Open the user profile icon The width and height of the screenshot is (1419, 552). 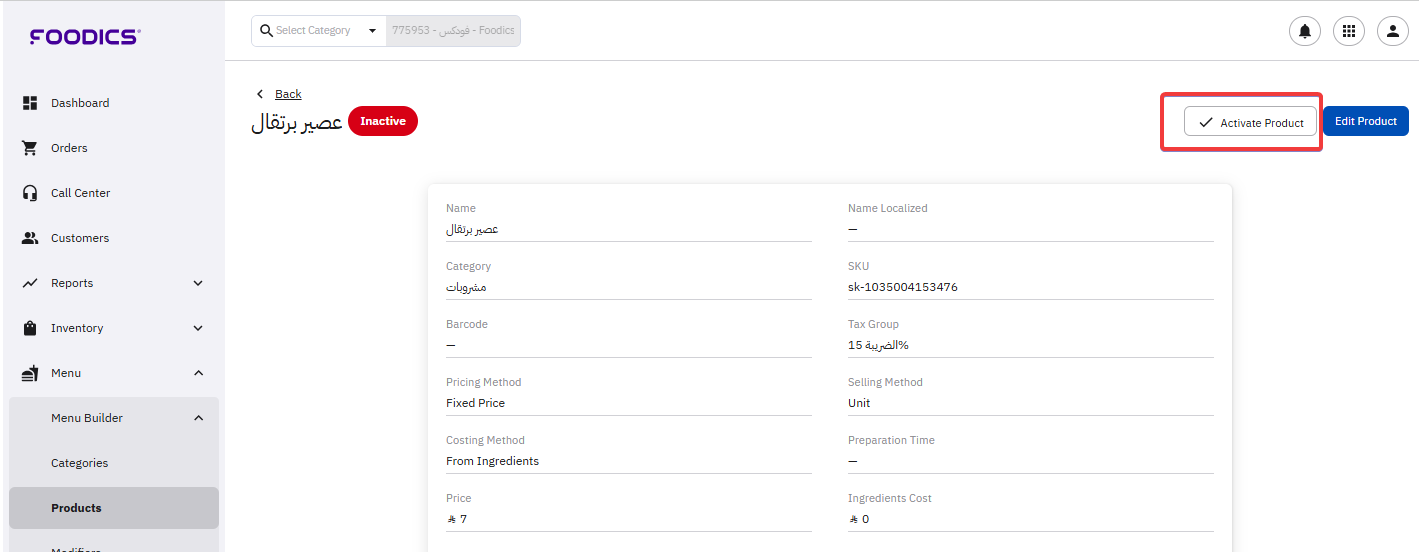(1392, 31)
